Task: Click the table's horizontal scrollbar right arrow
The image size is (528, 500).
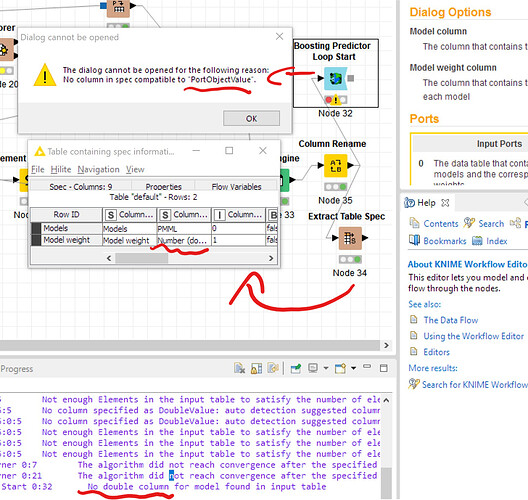Action: pyautogui.click(x=271, y=258)
